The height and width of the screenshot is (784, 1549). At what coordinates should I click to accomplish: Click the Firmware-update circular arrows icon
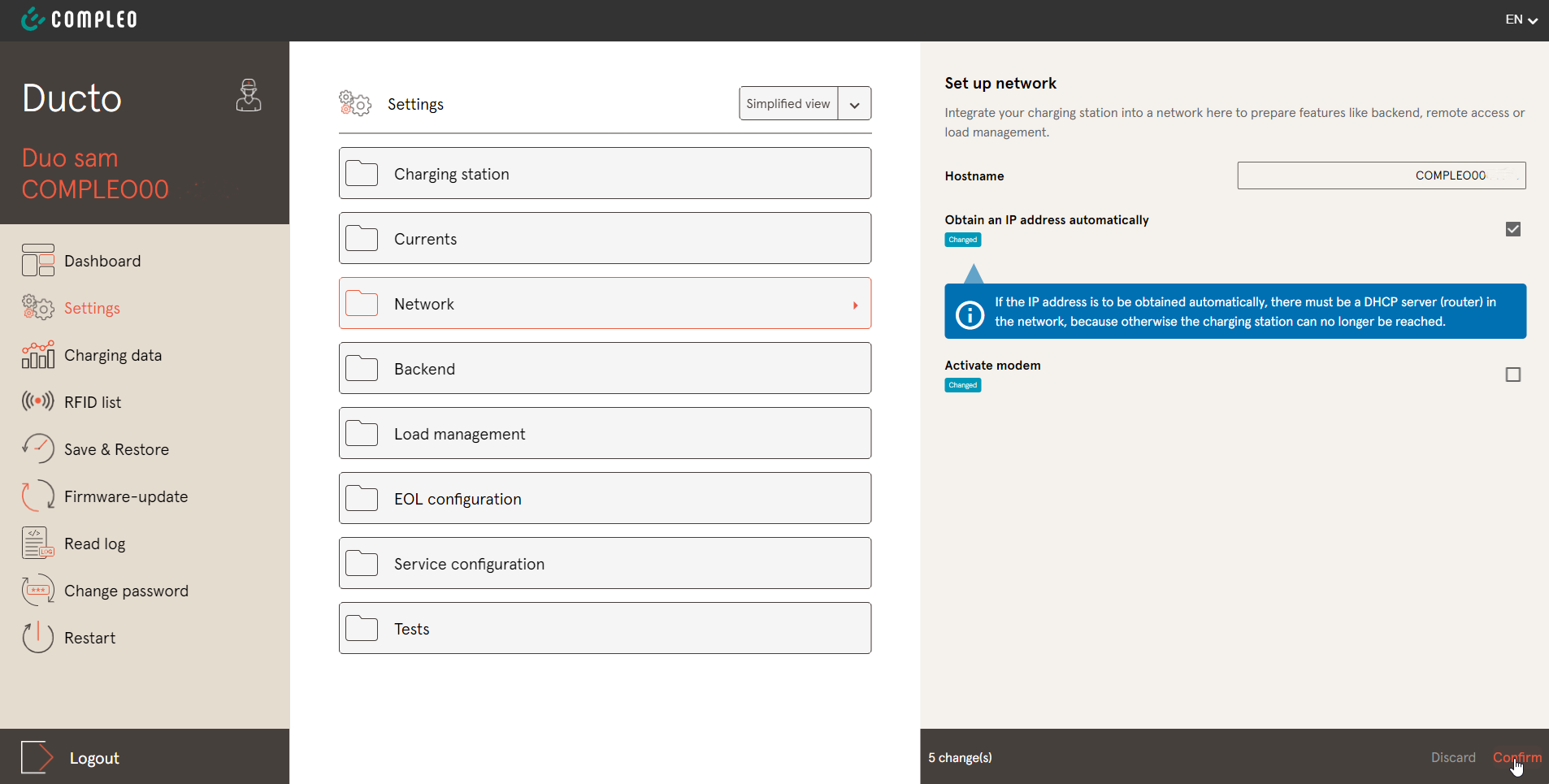(38, 496)
